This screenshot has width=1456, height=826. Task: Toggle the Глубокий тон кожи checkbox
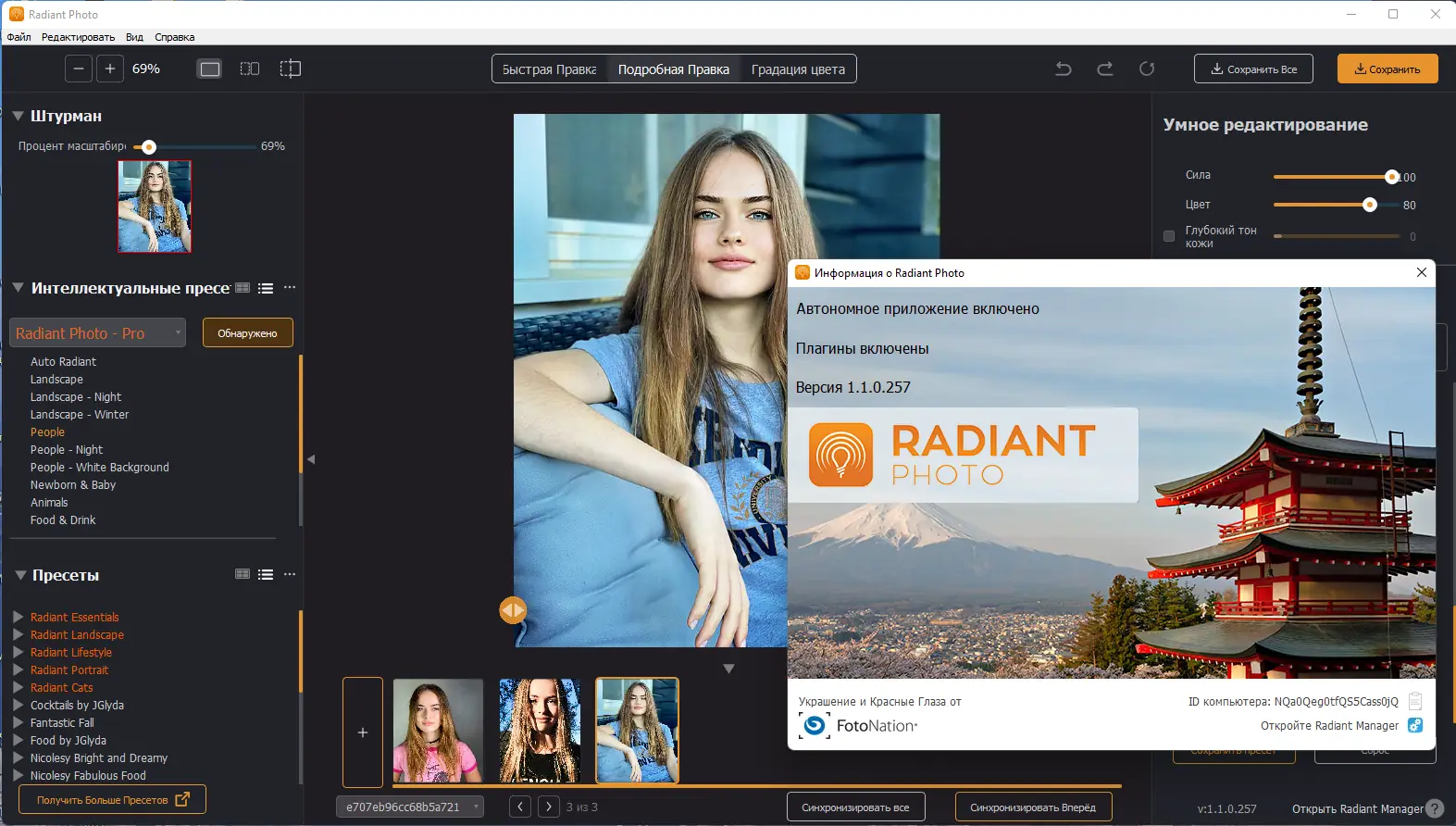(x=1169, y=236)
